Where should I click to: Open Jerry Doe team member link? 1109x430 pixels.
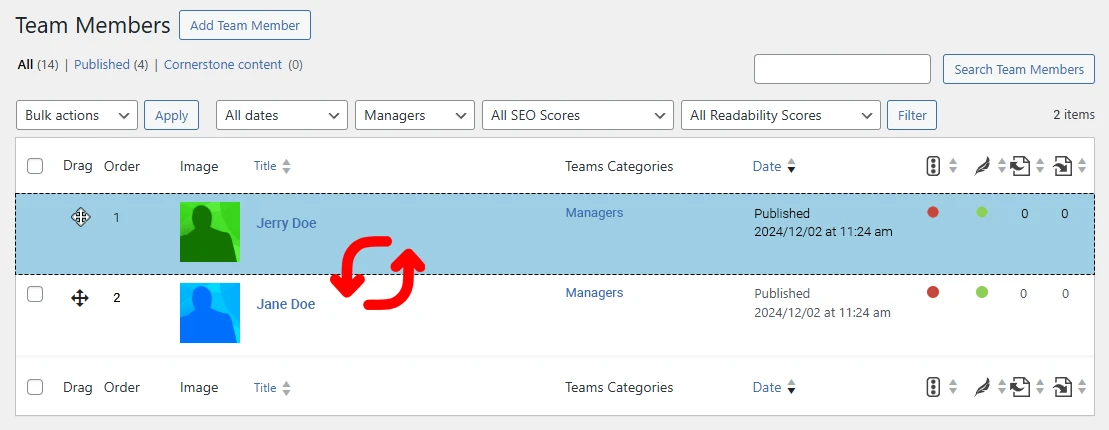pos(286,223)
